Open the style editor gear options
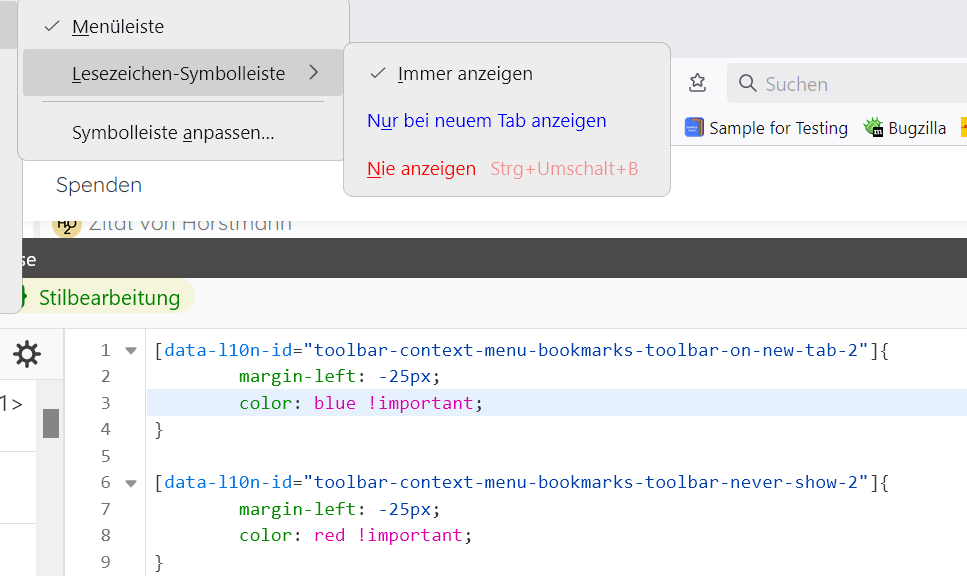This screenshot has width=967, height=576. pyautogui.click(x=27, y=354)
